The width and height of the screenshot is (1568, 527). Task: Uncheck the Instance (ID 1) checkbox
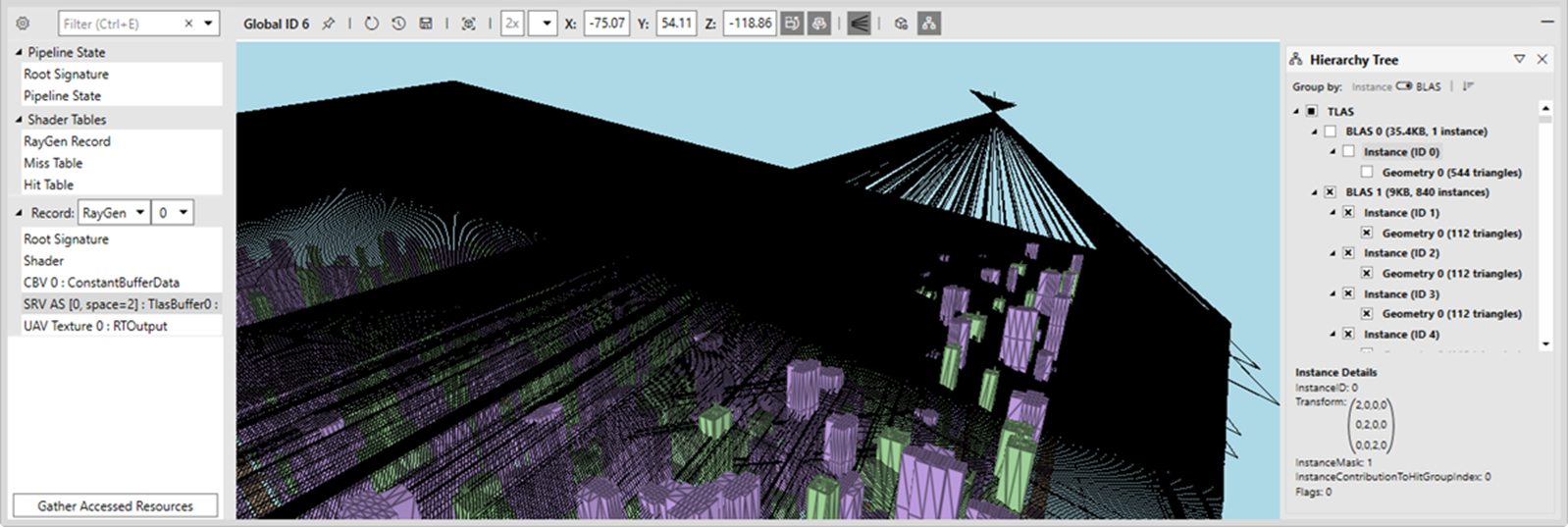click(1348, 213)
